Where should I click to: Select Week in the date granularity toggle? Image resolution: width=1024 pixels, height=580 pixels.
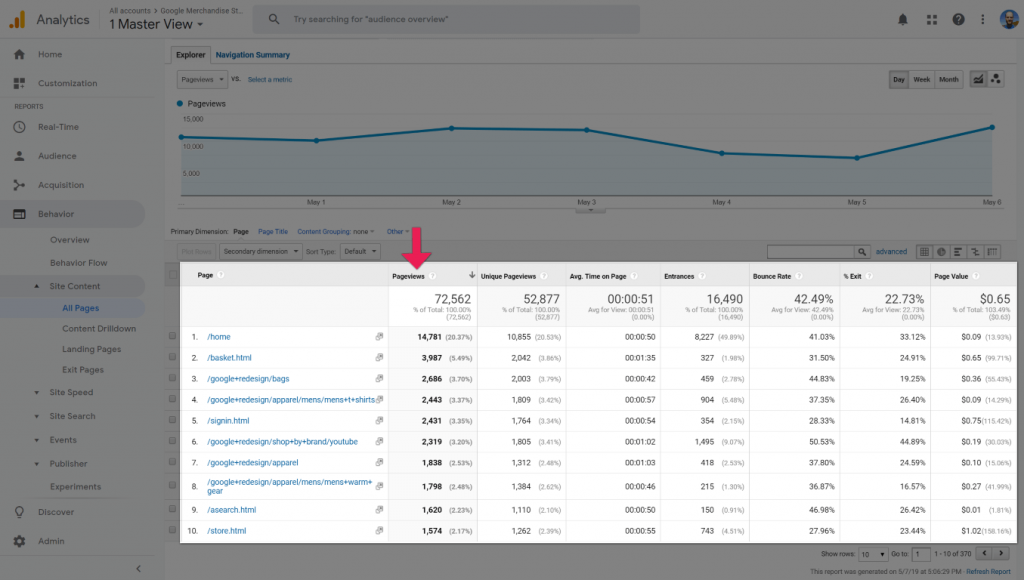[x=921, y=78]
